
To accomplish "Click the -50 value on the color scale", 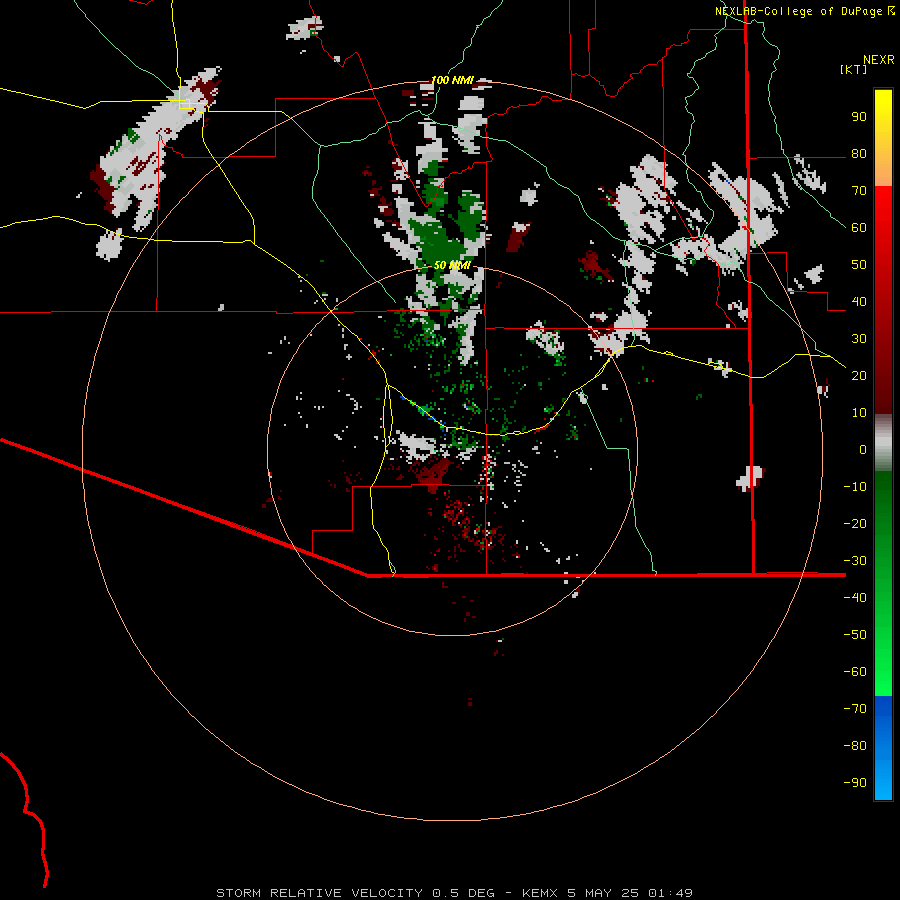I will [855, 635].
